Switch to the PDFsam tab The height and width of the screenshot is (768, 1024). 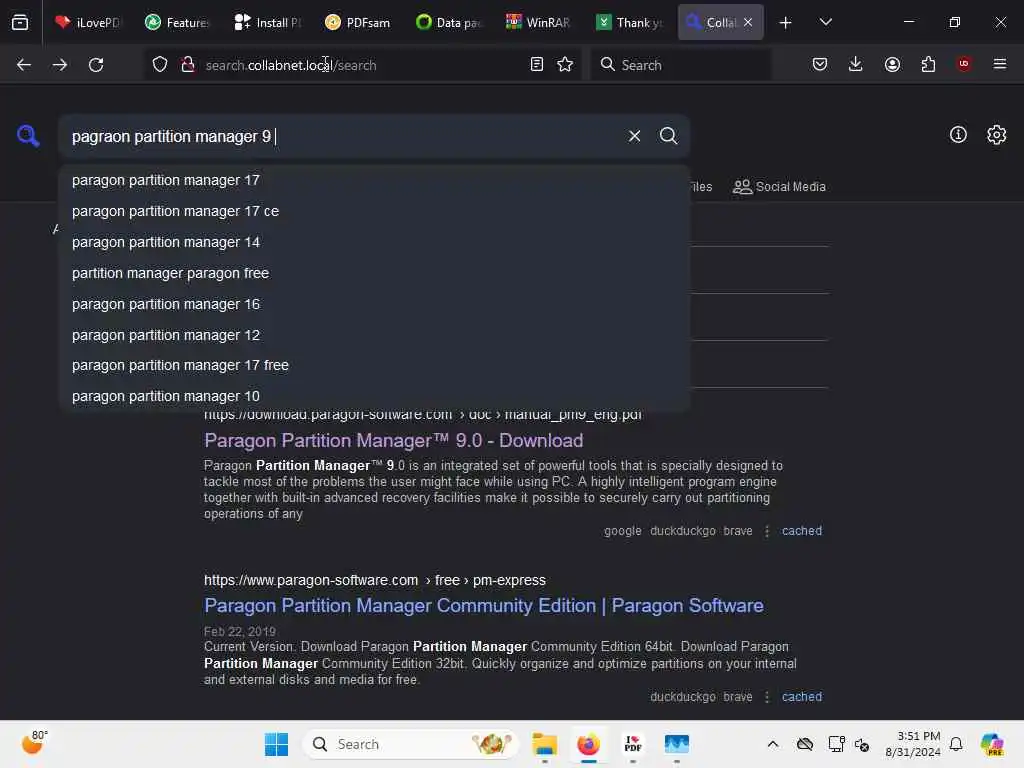[357, 22]
